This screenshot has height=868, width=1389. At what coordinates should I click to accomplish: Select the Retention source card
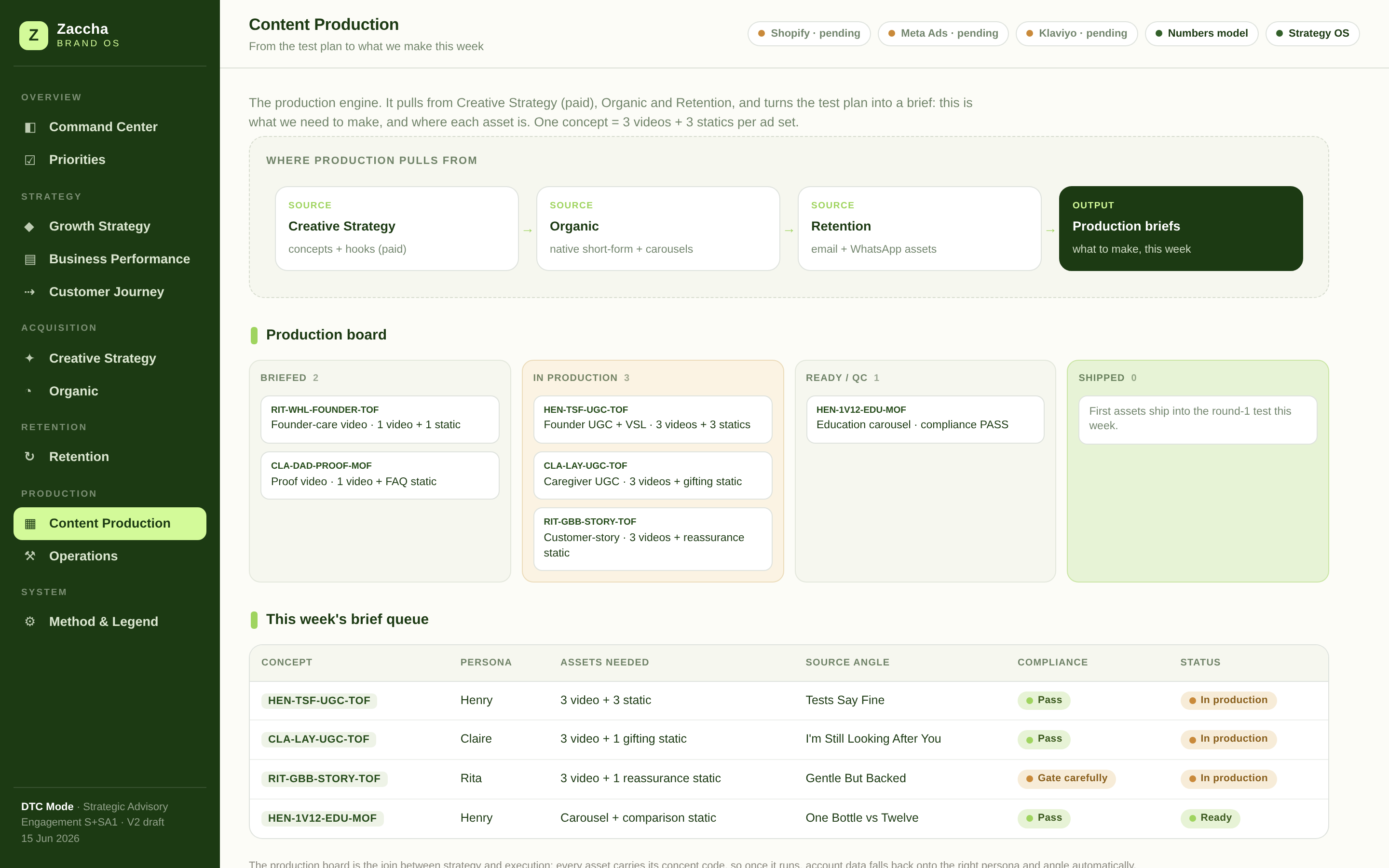919,229
